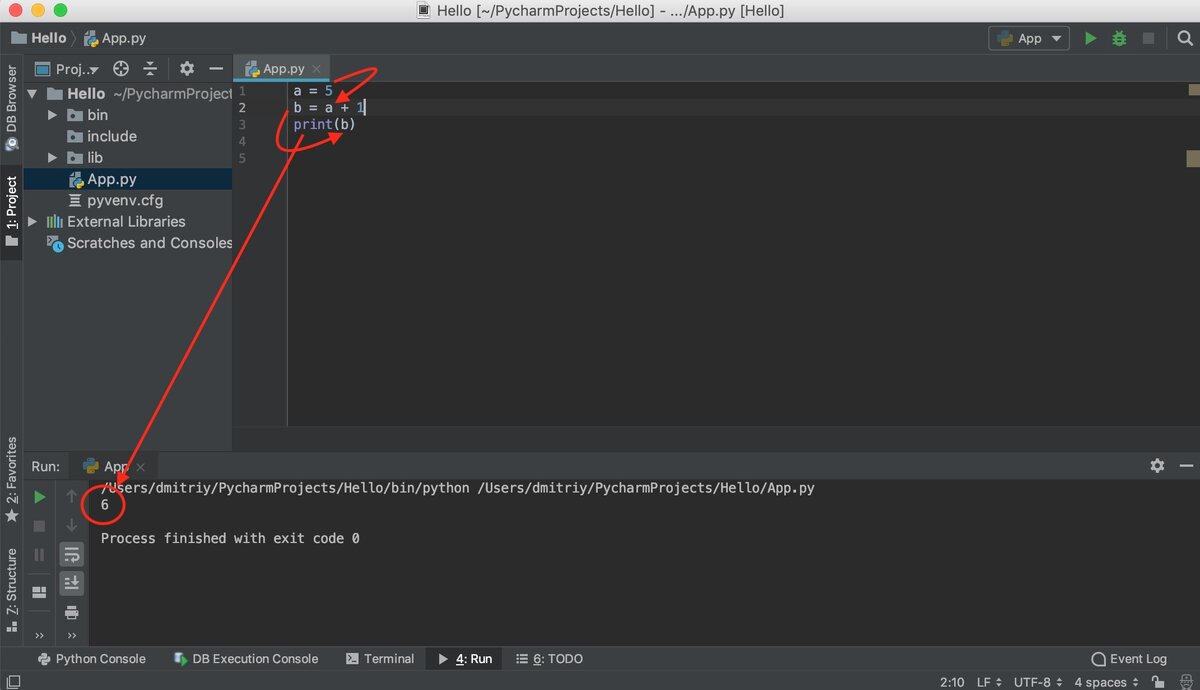Viewport: 1200px width, 690px height.
Task: Click the pause output icon in Run panel
Action: tap(40, 554)
